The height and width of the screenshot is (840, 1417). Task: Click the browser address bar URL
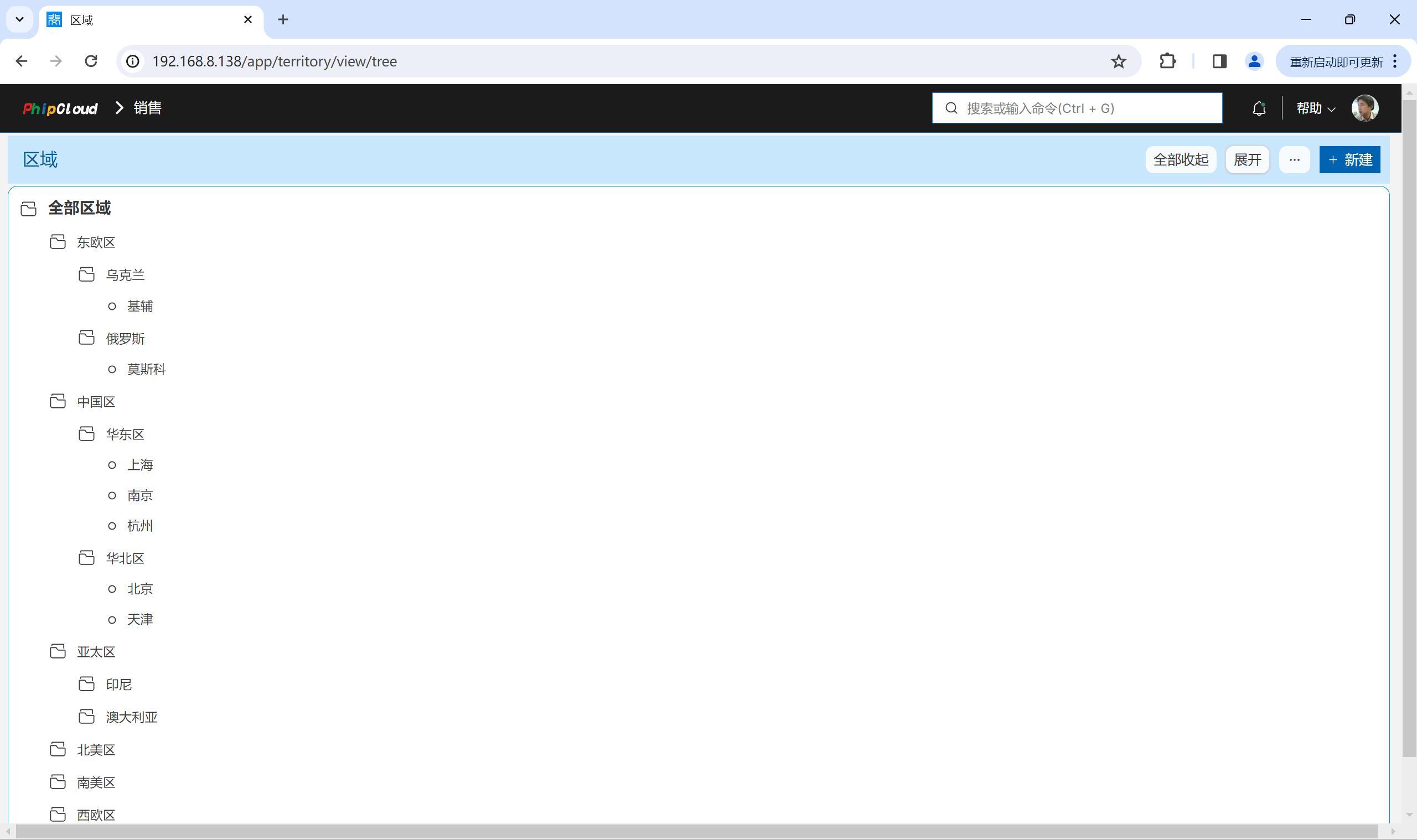[275, 61]
